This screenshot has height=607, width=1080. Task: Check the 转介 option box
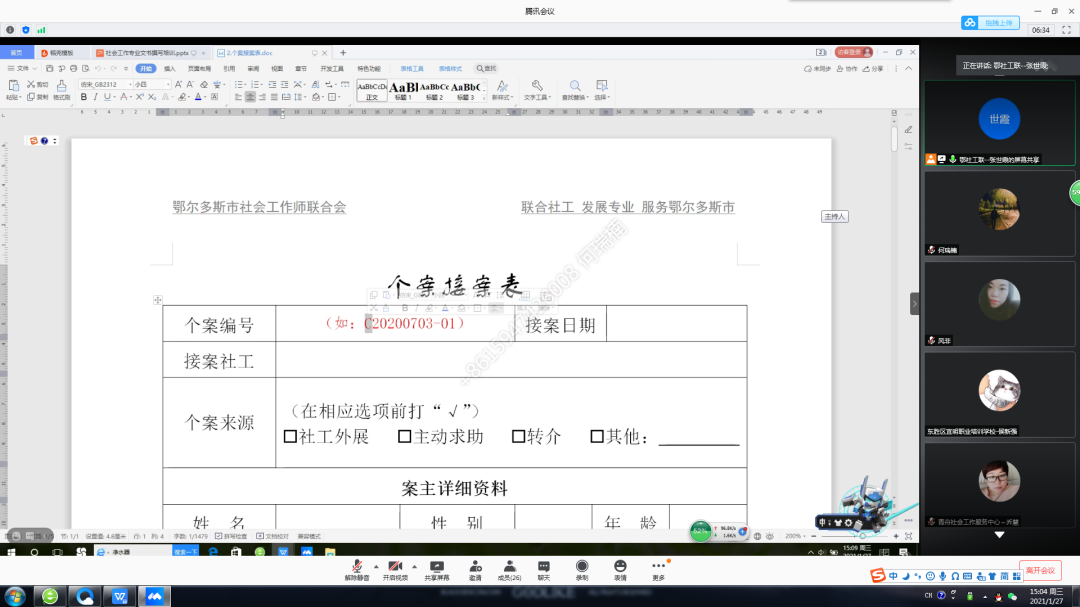click(518, 437)
